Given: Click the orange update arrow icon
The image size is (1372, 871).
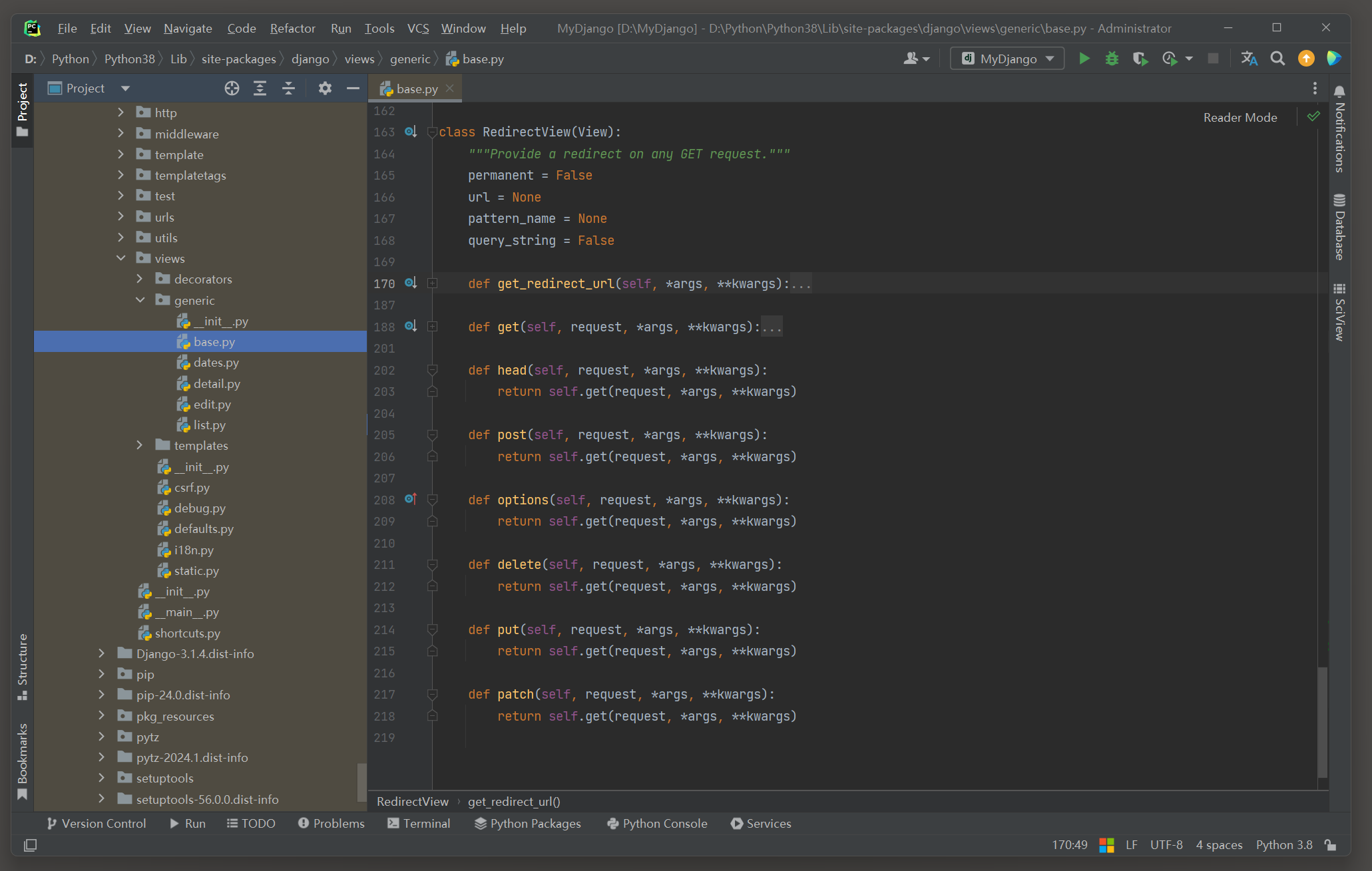Looking at the screenshot, I should click(x=1306, y=59).
